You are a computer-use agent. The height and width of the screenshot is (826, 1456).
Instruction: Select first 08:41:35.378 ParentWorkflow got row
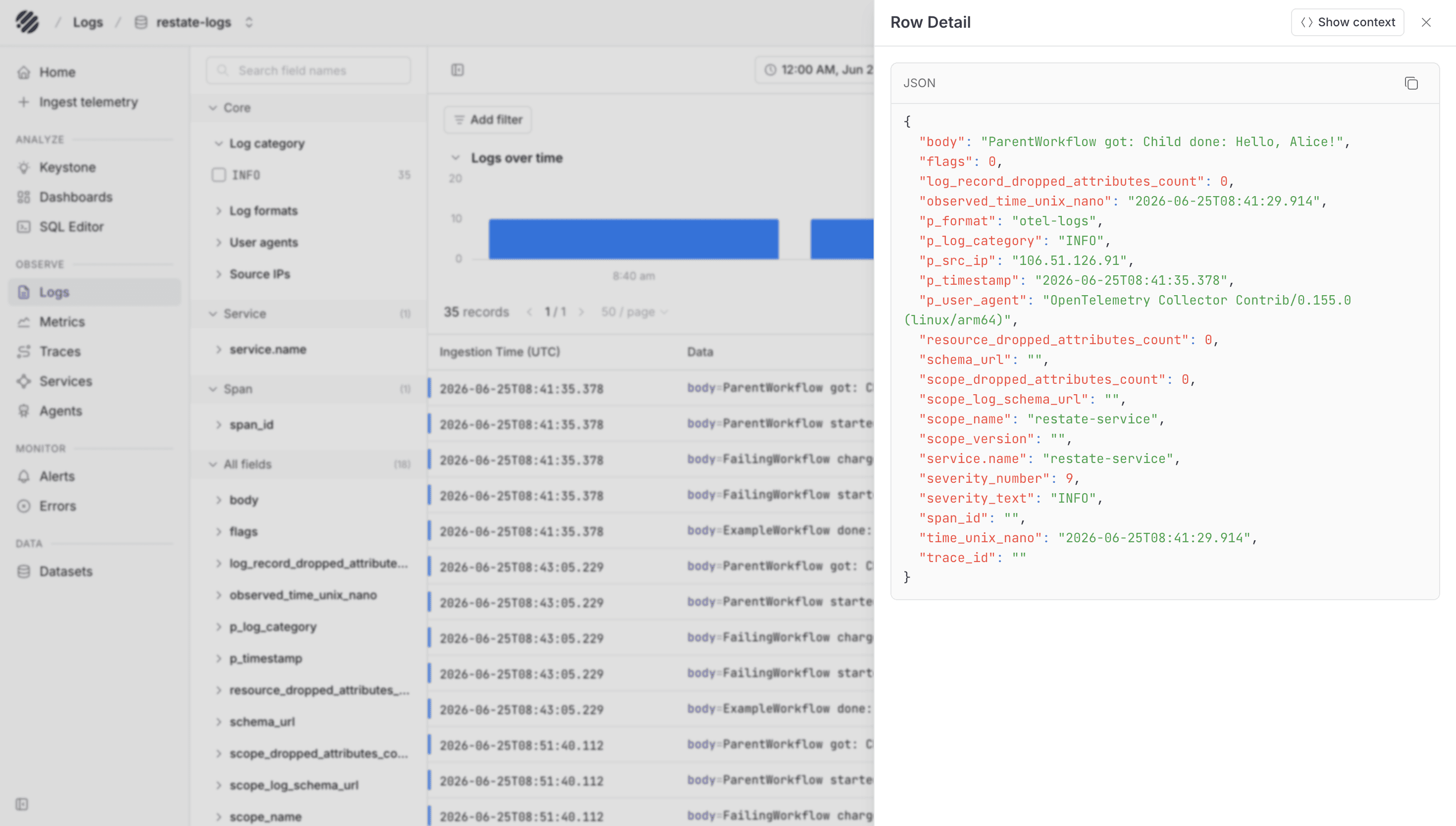click(651, 389)
